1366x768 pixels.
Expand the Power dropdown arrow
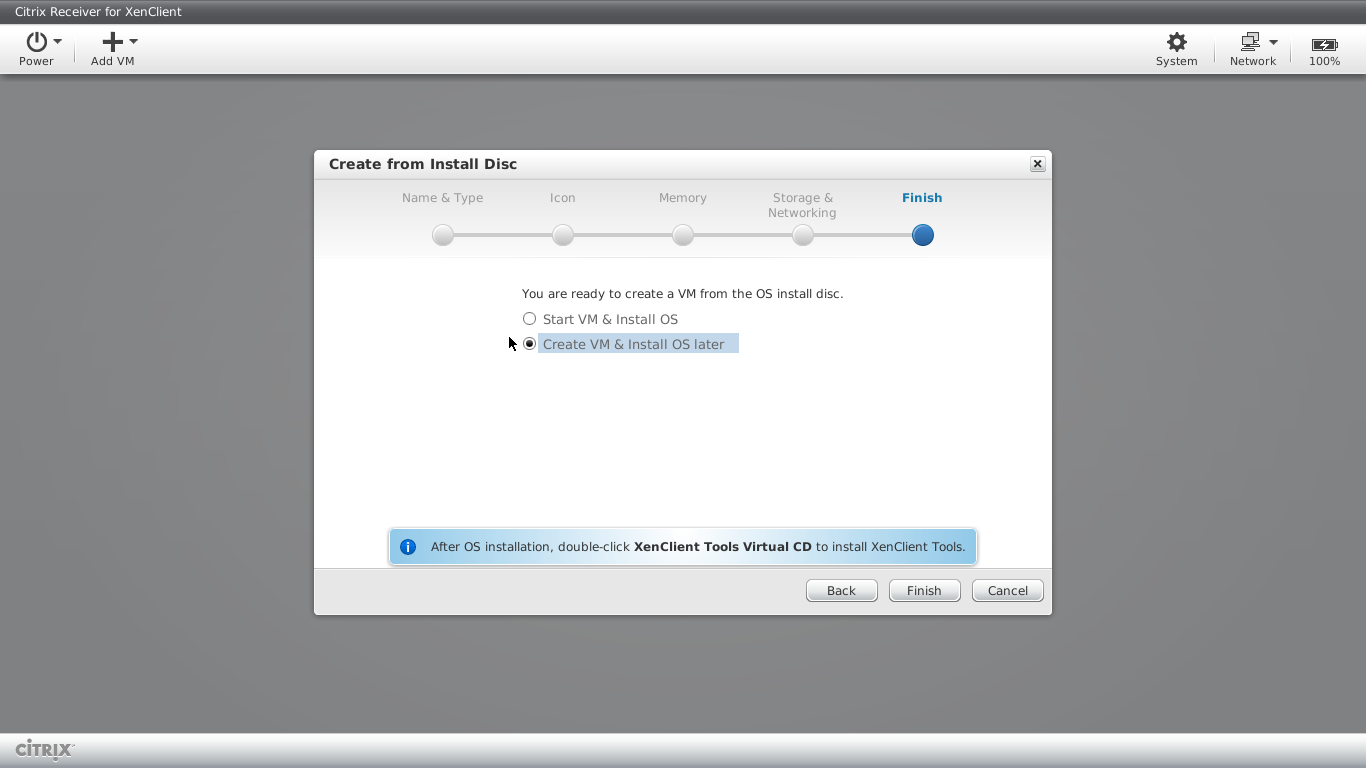(x=58, y=42)
